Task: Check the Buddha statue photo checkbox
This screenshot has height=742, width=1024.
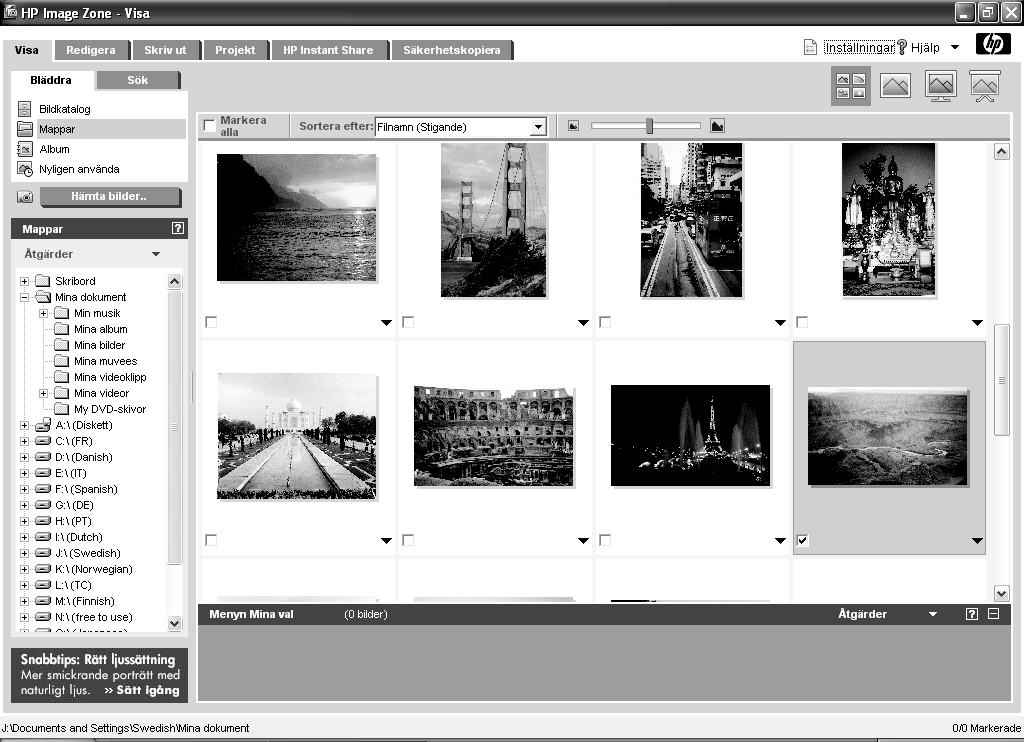Action: click(x=803, y=322)
